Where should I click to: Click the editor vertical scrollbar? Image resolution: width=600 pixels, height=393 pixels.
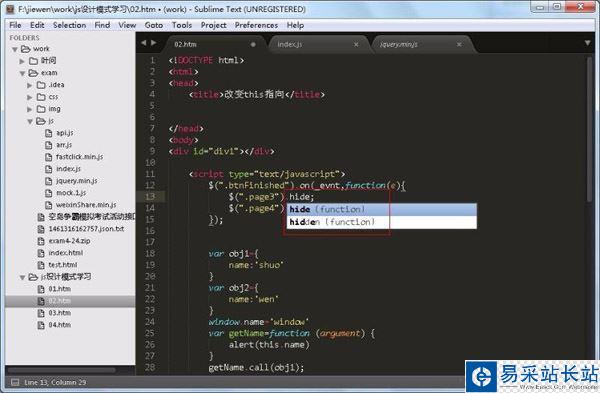(x=589, y=129)
